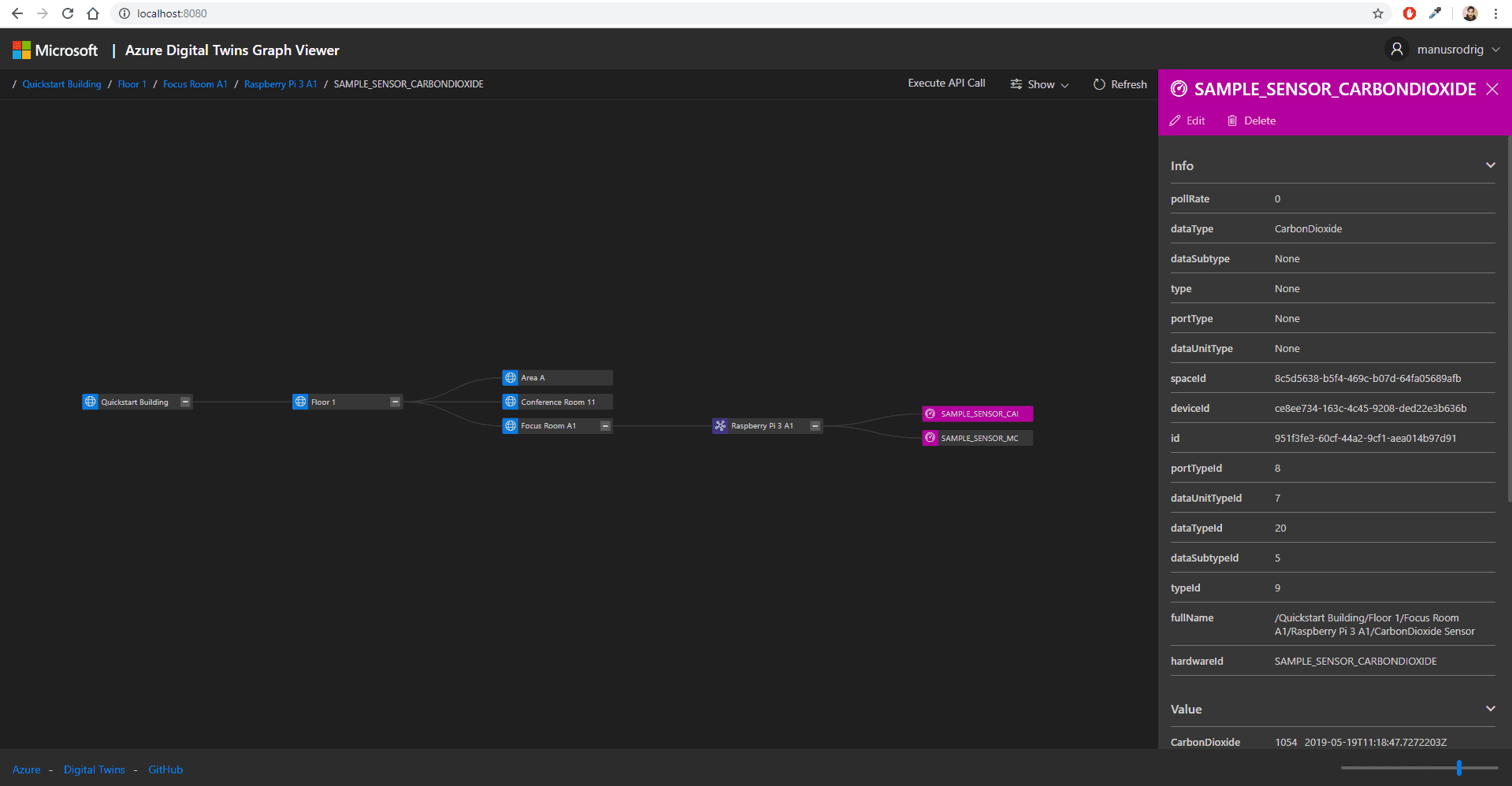Viewport: 1512px width, 786px height.
Task: Collapse the Raspberry Pi 3 A1 node toggle
Action: click(815, 426)
